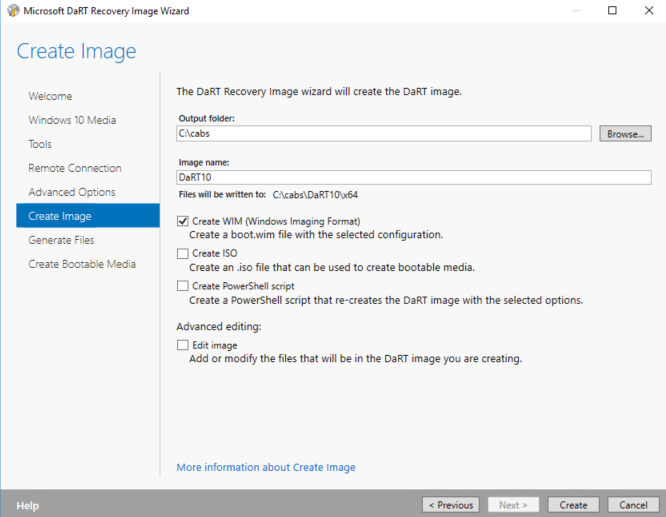Screen dimensions: 666x517
Task: Open the Create Bootable Media step
Action: click(x=82, y=264)
